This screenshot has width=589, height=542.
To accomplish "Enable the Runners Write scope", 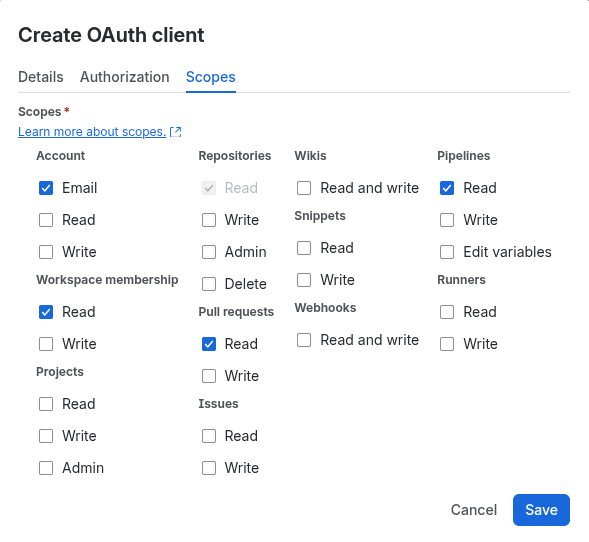I will pyautogui.click(x=447, y=344).
